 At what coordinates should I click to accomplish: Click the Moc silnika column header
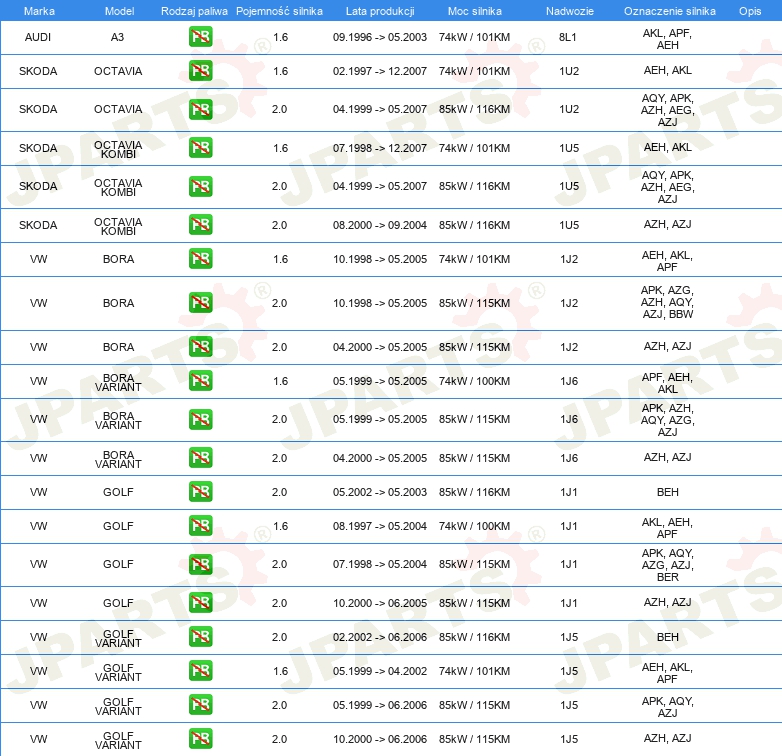[x=474, y=11]
